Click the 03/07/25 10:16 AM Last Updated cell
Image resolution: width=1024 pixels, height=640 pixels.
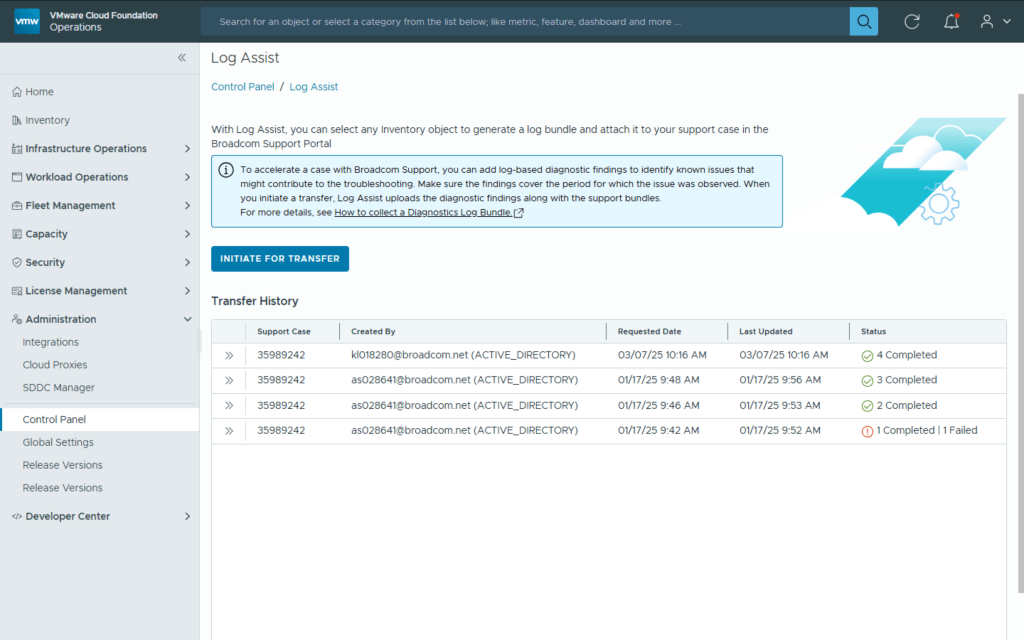784,355
